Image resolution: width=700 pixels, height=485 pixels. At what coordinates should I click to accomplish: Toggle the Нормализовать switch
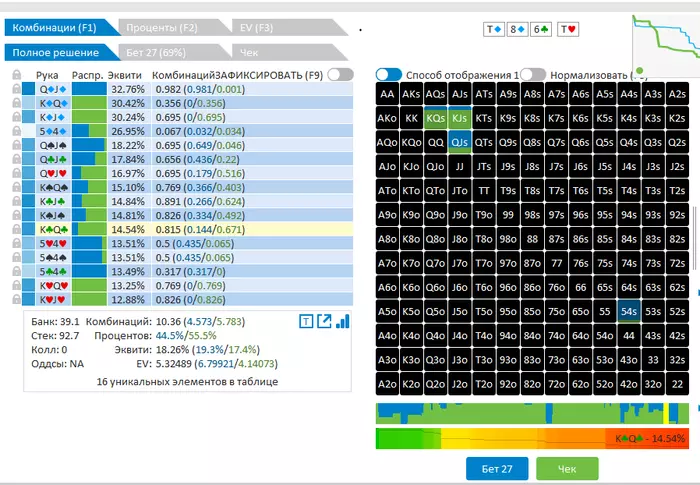pyautogui.click(x=533, y=75)
